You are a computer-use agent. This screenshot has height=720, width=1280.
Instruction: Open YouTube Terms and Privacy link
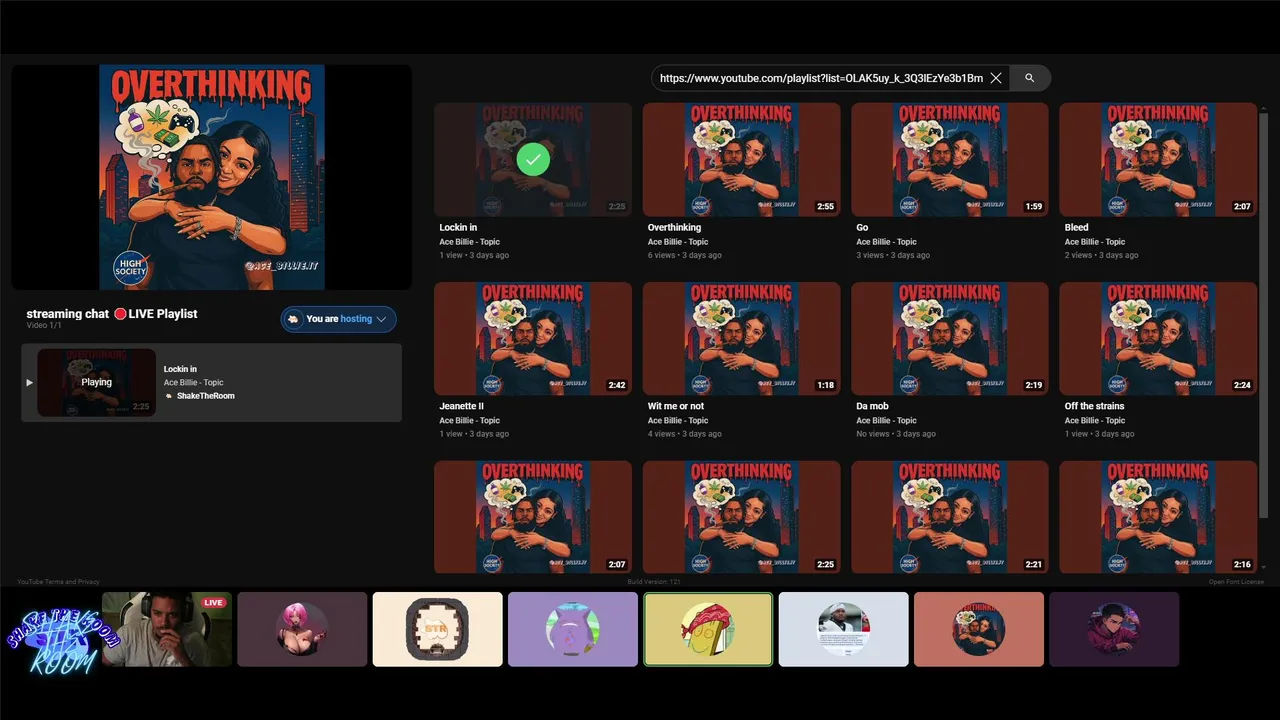click(x=58, y=582)
